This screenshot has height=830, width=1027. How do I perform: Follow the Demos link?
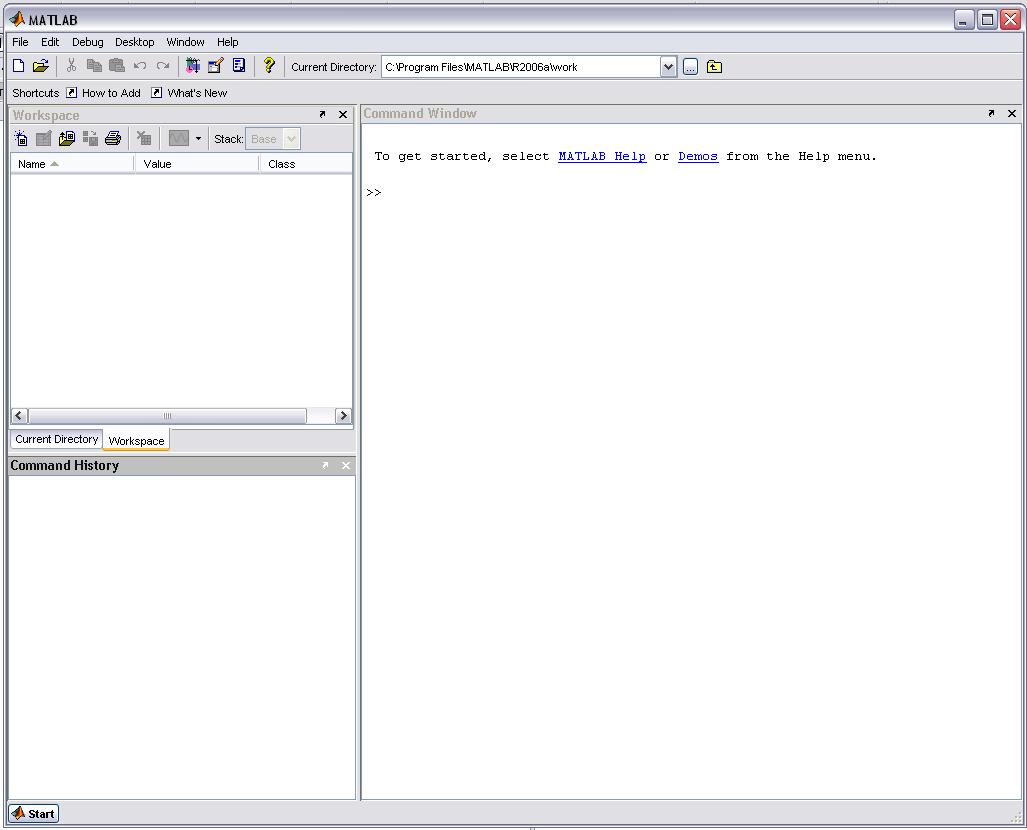(x=698, y=156)
